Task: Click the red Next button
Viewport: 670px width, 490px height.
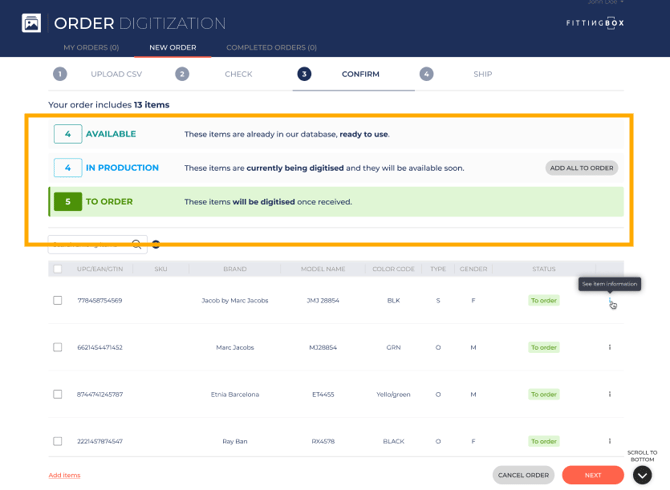Action: point(592,475)
